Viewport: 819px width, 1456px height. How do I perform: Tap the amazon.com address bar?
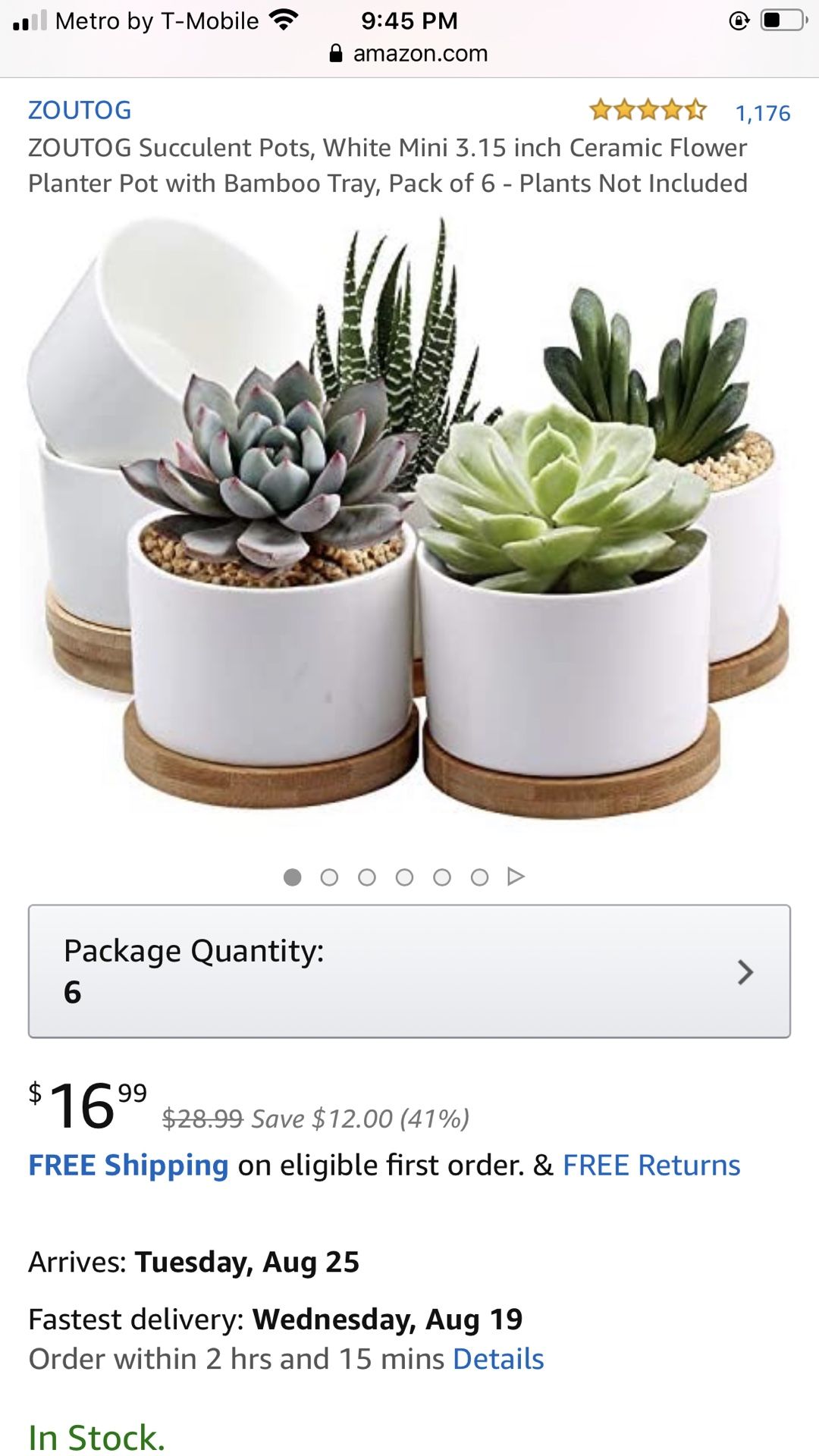pos(409,54)
